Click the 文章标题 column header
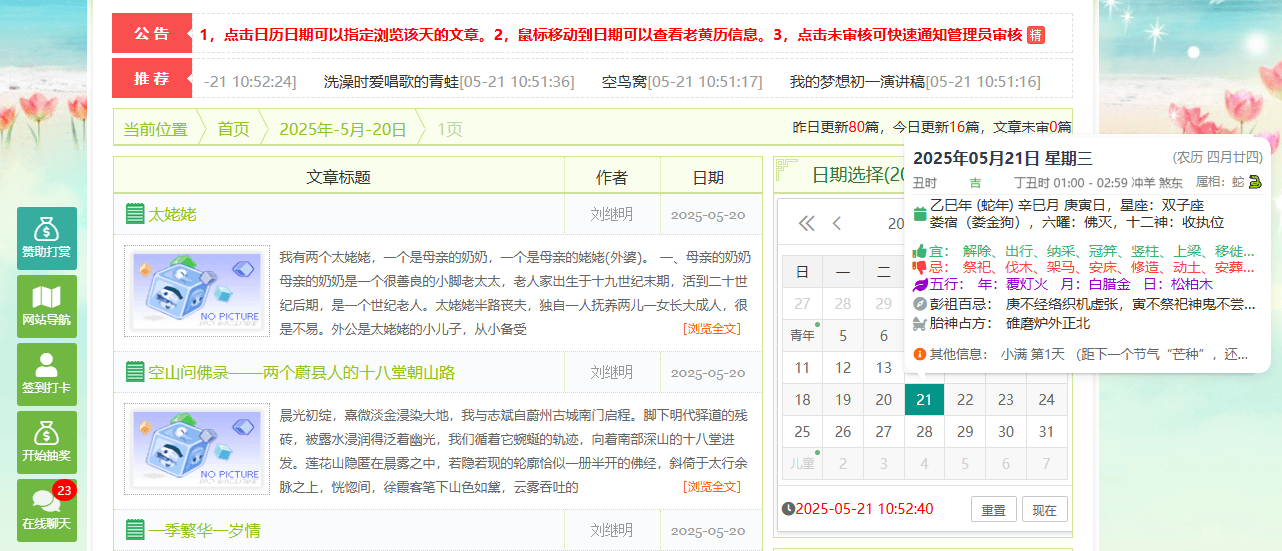Screen dimensions: 1282x551 pos(339,177)
